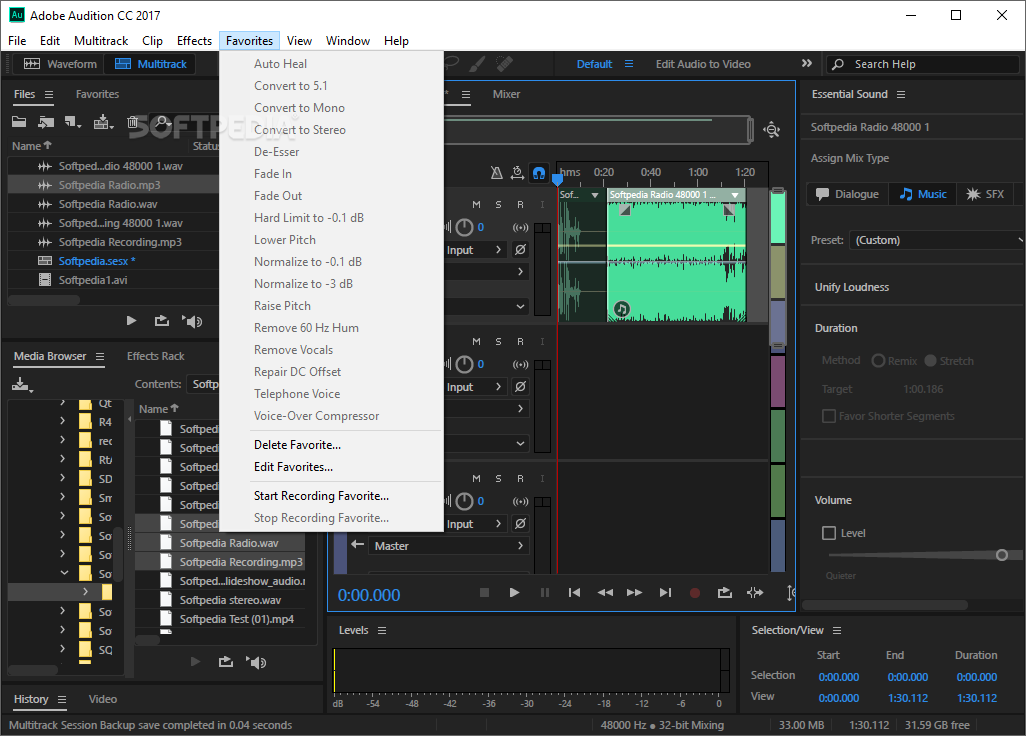
Task: Click the Play transport button
Action: [x=514, y=593]
